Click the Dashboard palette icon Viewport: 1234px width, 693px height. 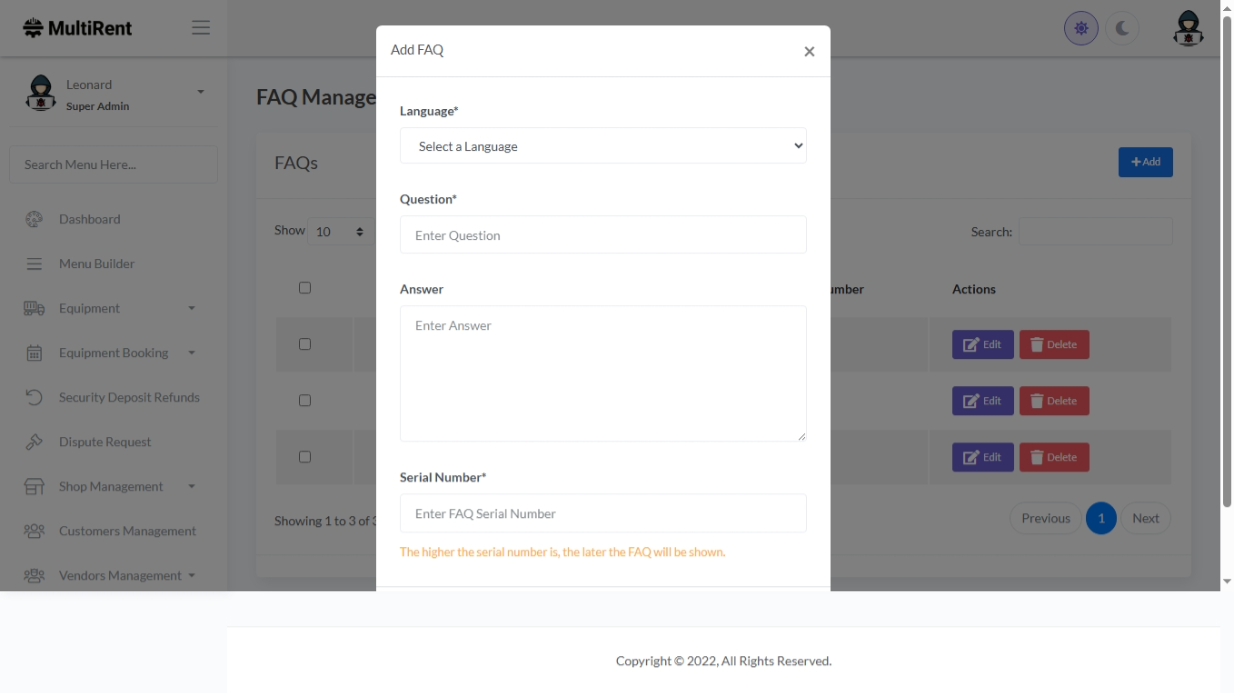34,219
